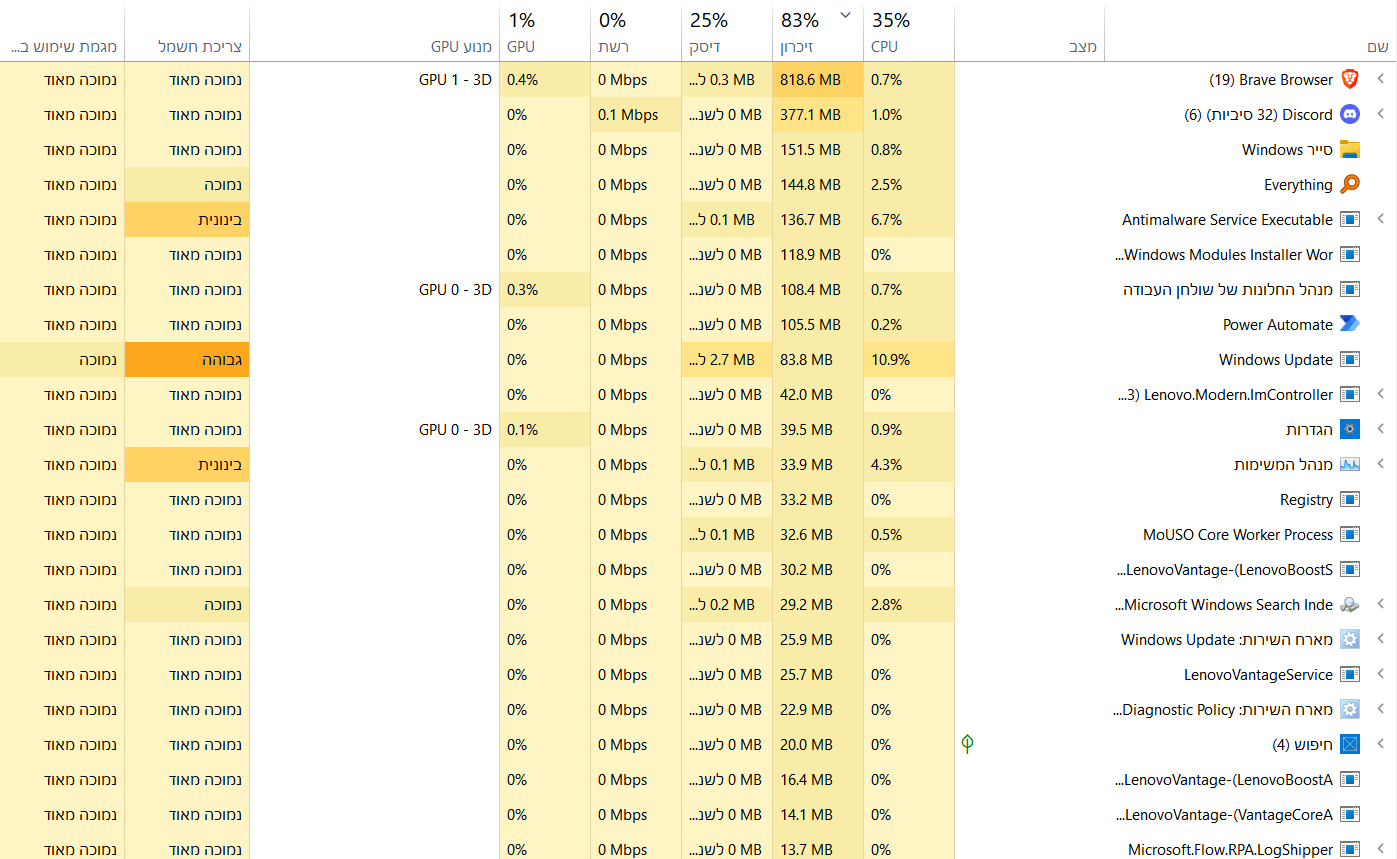Click the MoUSO Core Worker Process icon
1397x859 pixels.
[1350, 535]
